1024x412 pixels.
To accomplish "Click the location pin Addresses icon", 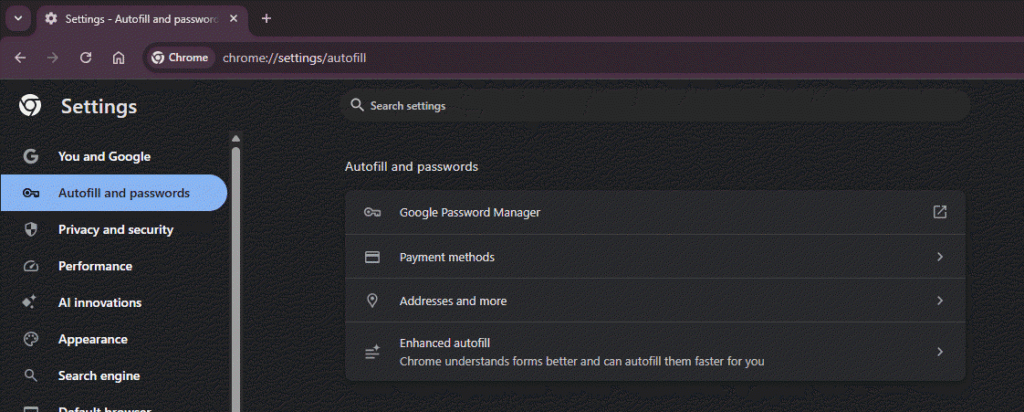I will click(x=372, y=300).
